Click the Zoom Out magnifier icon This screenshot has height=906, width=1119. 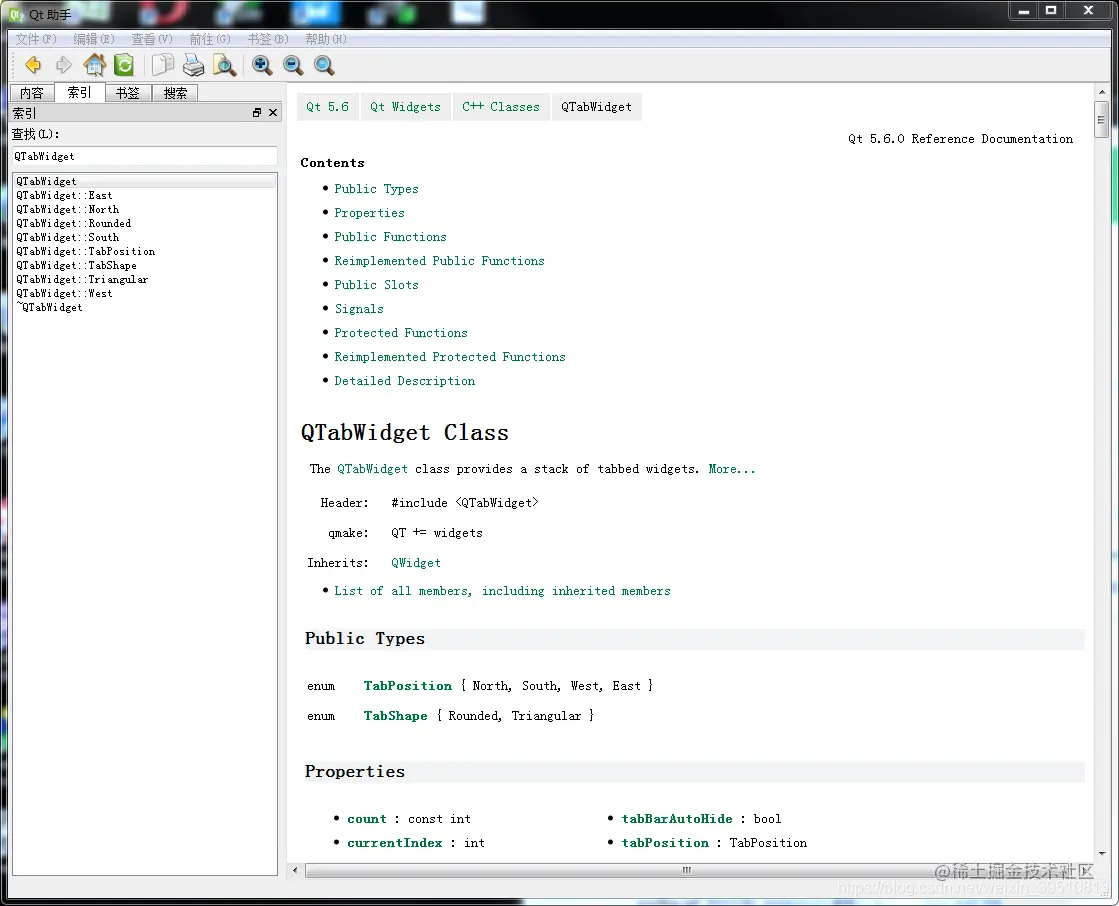click(x=293, y=66)
